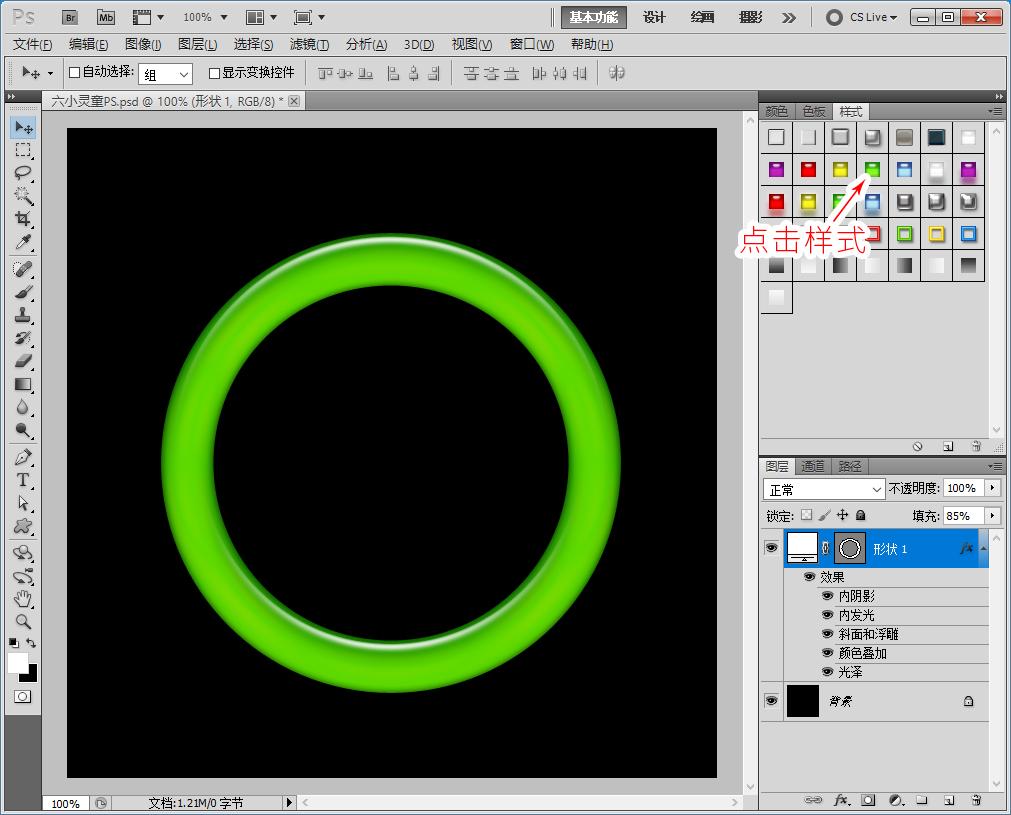Check the 显示变换控件 option
Screen dimensions: 1011x815
click(214, 73)
